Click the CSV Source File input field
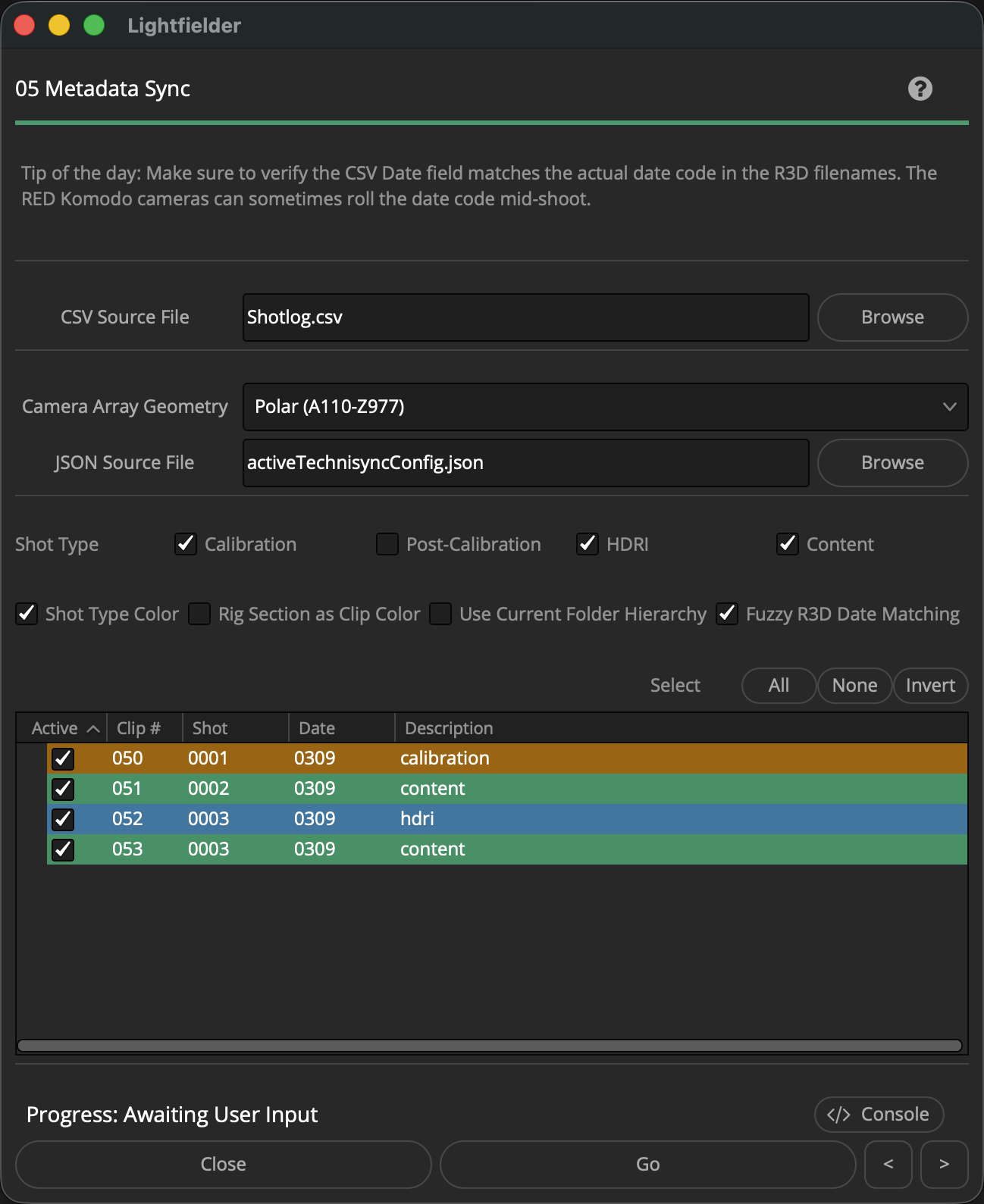The height and width of the screenshot is (1204, 984). click(525, 317)
